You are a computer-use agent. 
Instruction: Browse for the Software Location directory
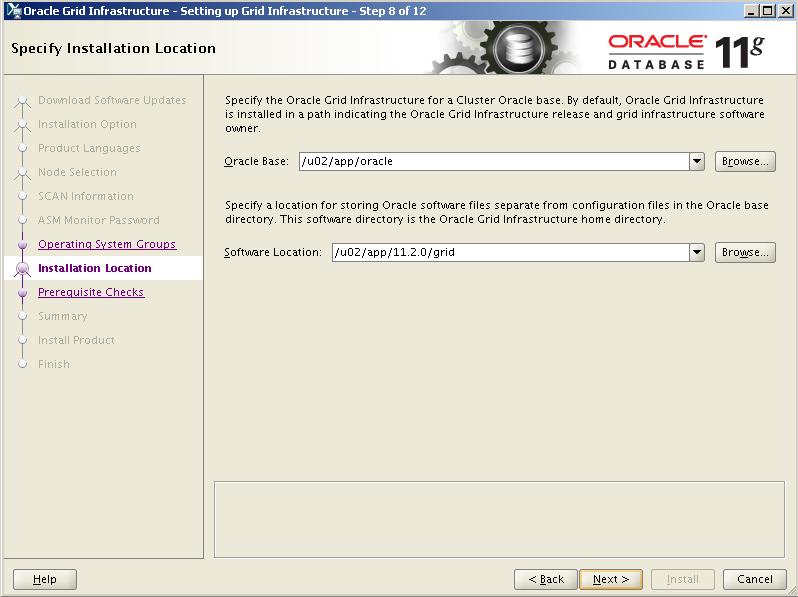coord(745,252)
